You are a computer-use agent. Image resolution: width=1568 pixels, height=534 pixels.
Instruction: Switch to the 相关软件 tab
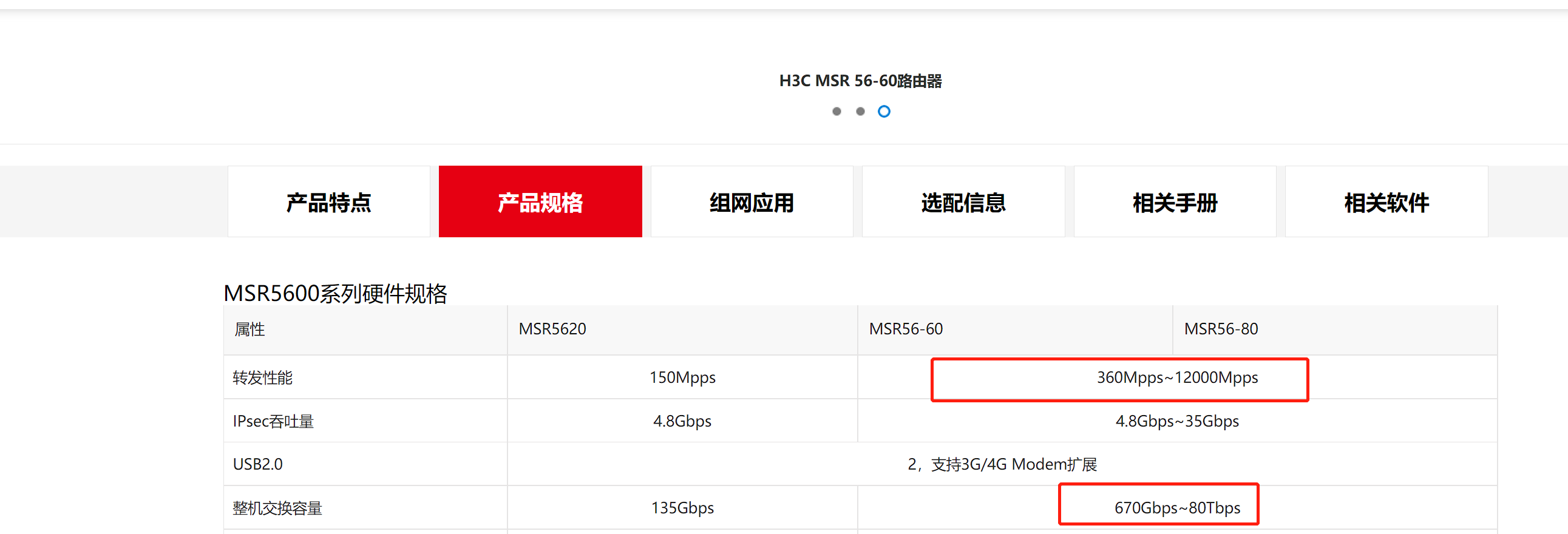1386,202
